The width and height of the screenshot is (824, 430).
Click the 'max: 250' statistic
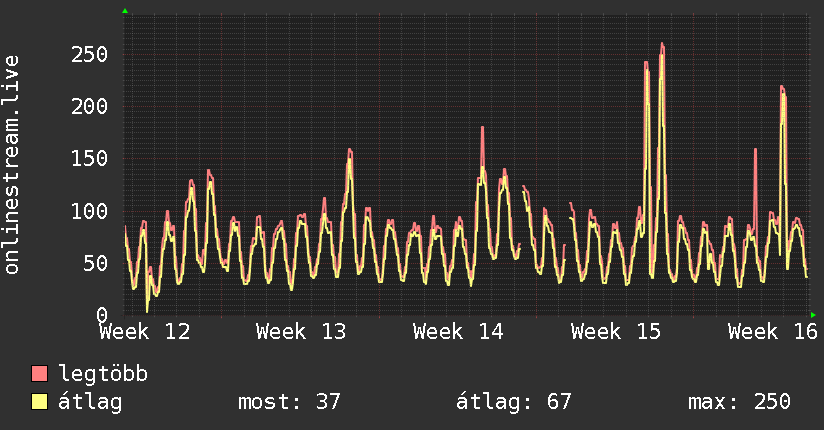(x=739, y=402)
